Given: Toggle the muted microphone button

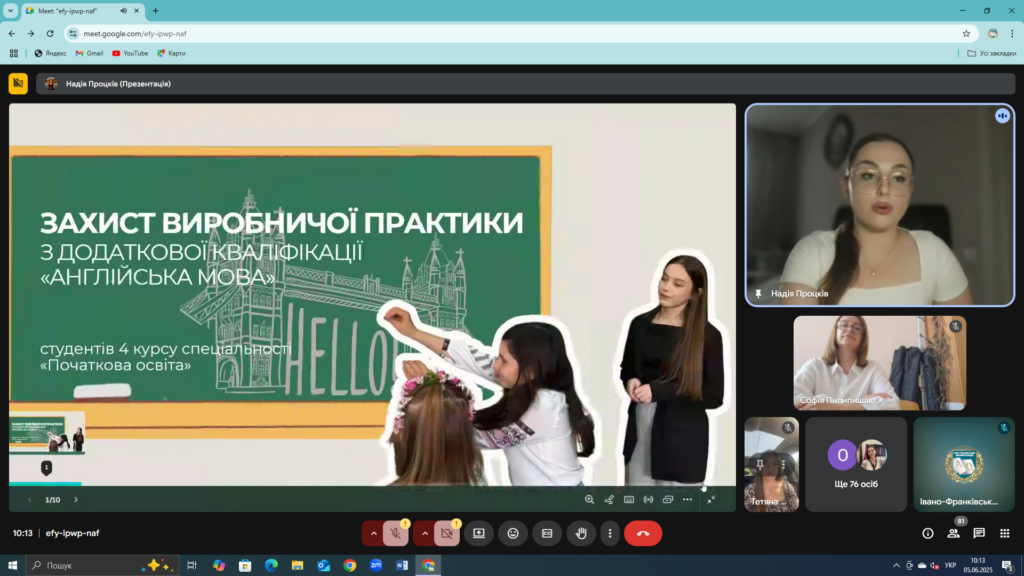Looking at the screenshot, I should (396, 534).
